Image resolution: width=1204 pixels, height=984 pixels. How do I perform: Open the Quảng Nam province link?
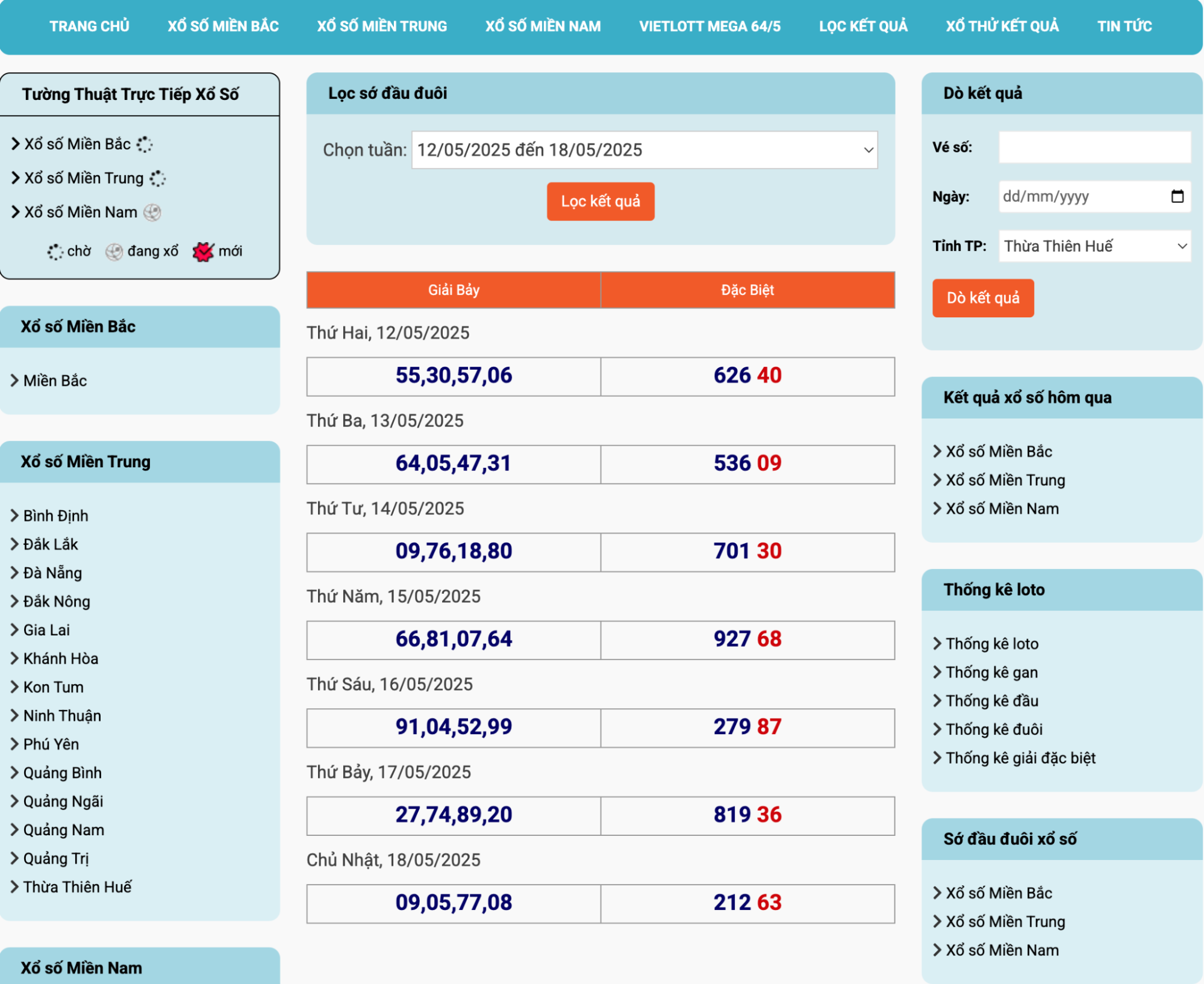point(64,830)
